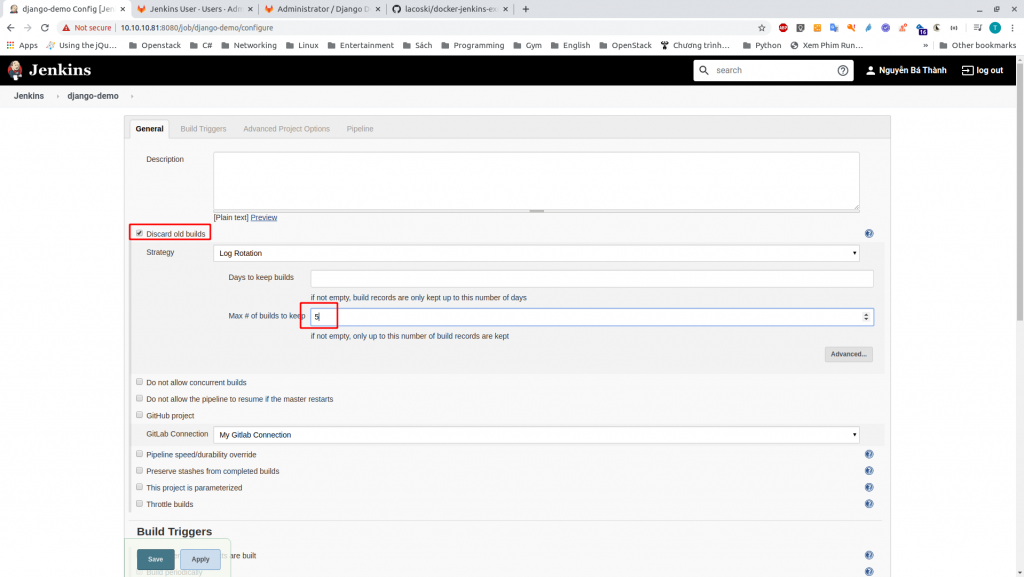The image size is (1024, 577).
Task: Open the Chrome three-dot menu
Action: point(1012,28)
